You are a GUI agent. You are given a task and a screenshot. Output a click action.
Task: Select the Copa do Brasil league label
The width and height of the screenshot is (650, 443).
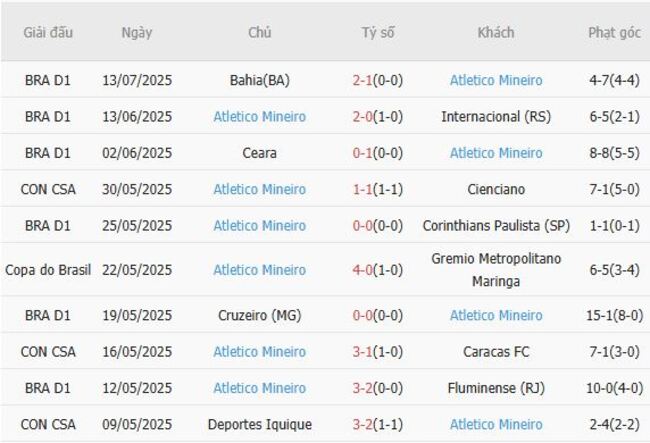click(48, 270)
